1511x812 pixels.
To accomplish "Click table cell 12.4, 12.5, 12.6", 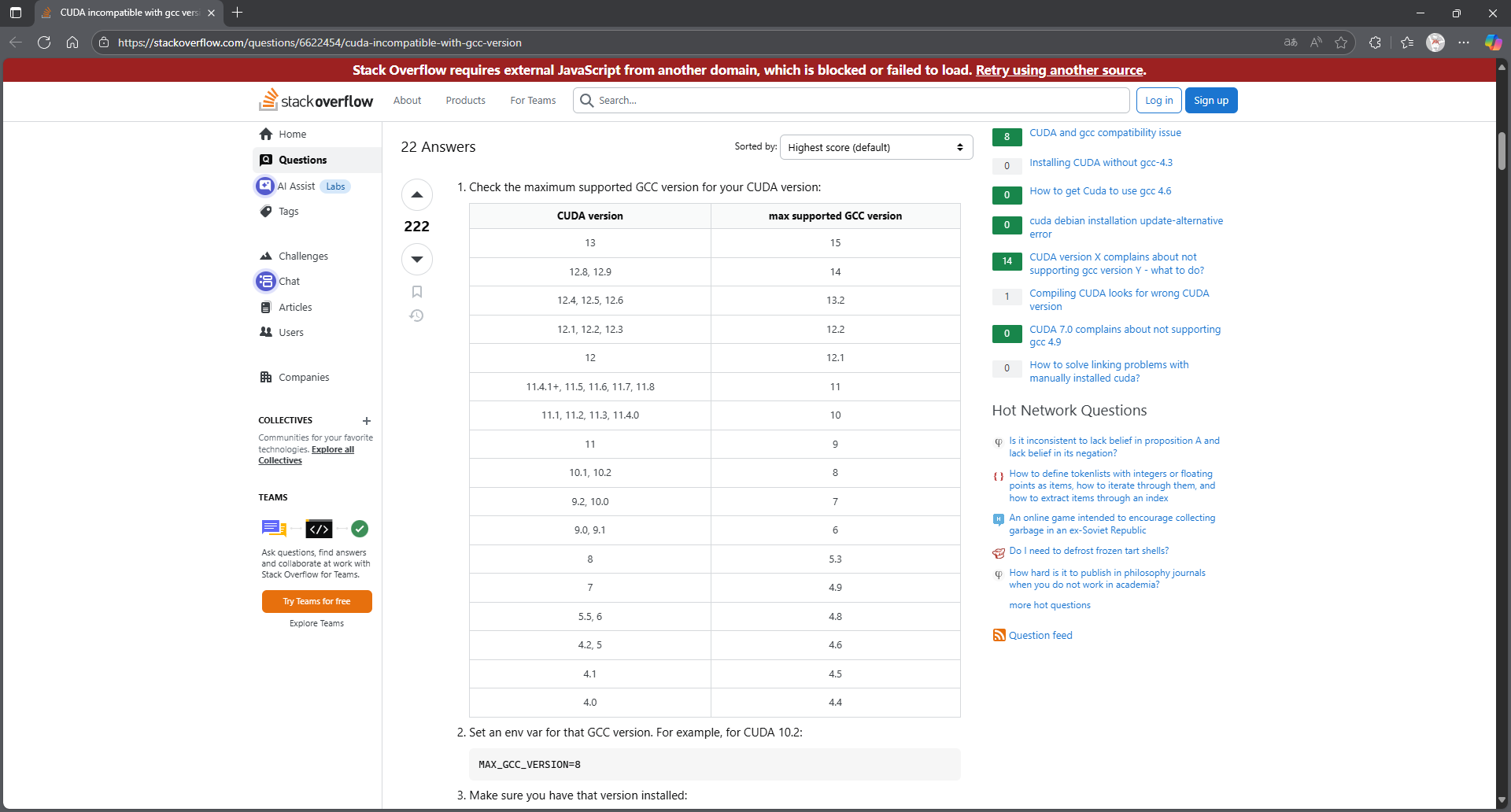I will 590,301.
